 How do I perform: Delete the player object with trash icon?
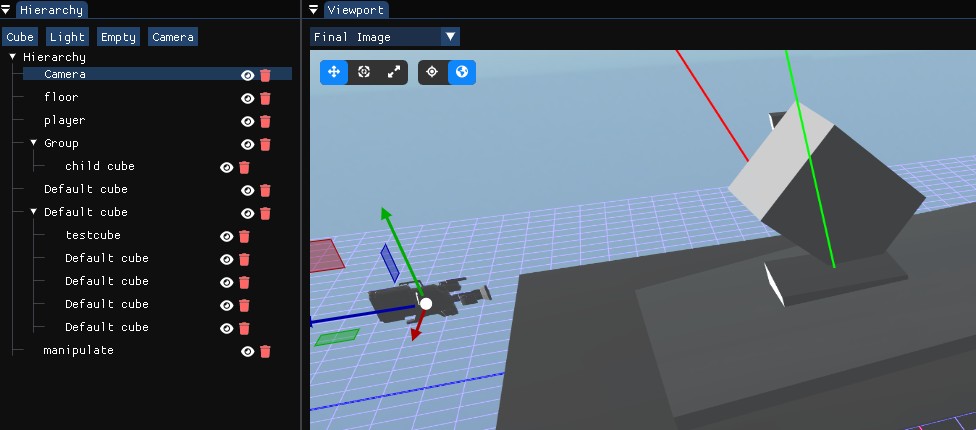coord(265,121)
